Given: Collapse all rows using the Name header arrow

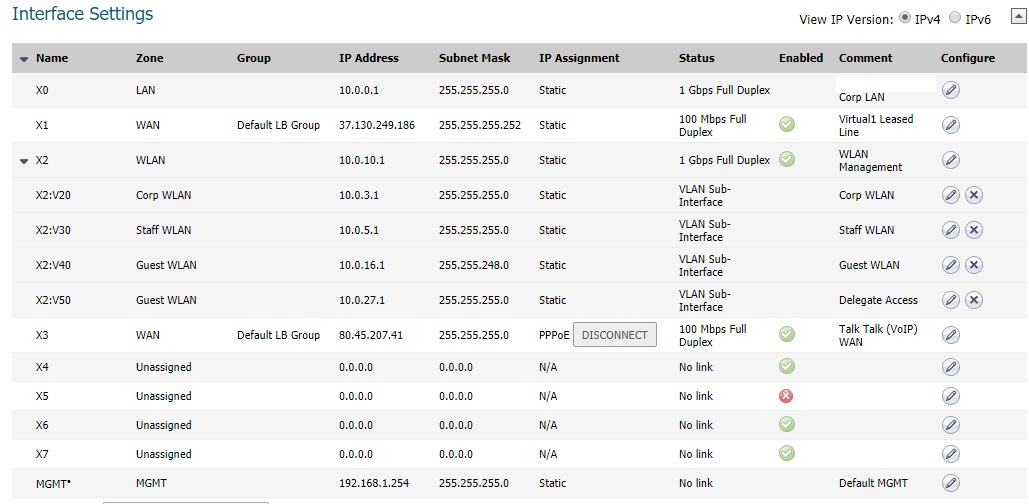Looking at the screenshot, I should pos(24,59).
